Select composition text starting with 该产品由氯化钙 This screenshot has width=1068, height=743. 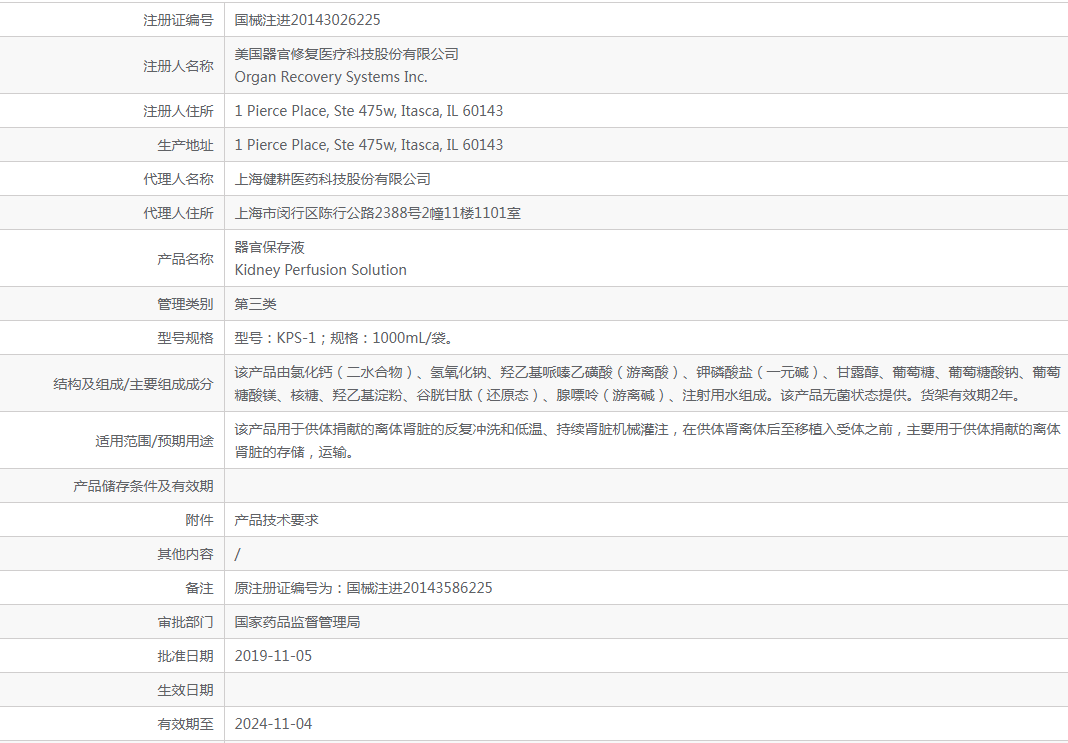[x=648, y=383]
